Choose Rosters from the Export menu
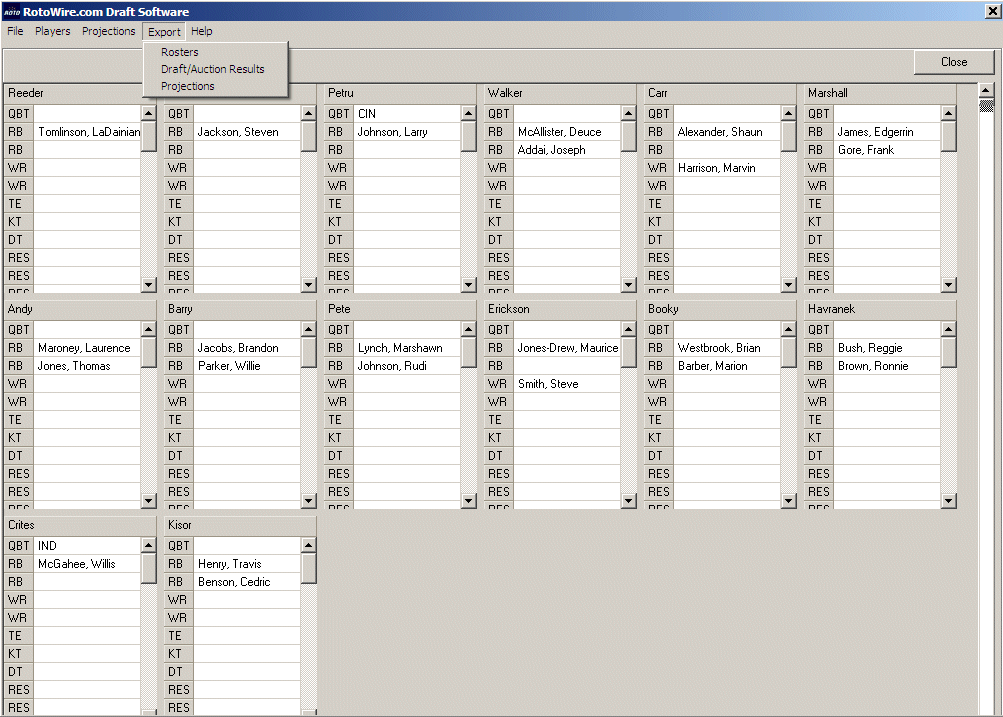This screenshot has height=717, width=1003. (x=180, y=52)
